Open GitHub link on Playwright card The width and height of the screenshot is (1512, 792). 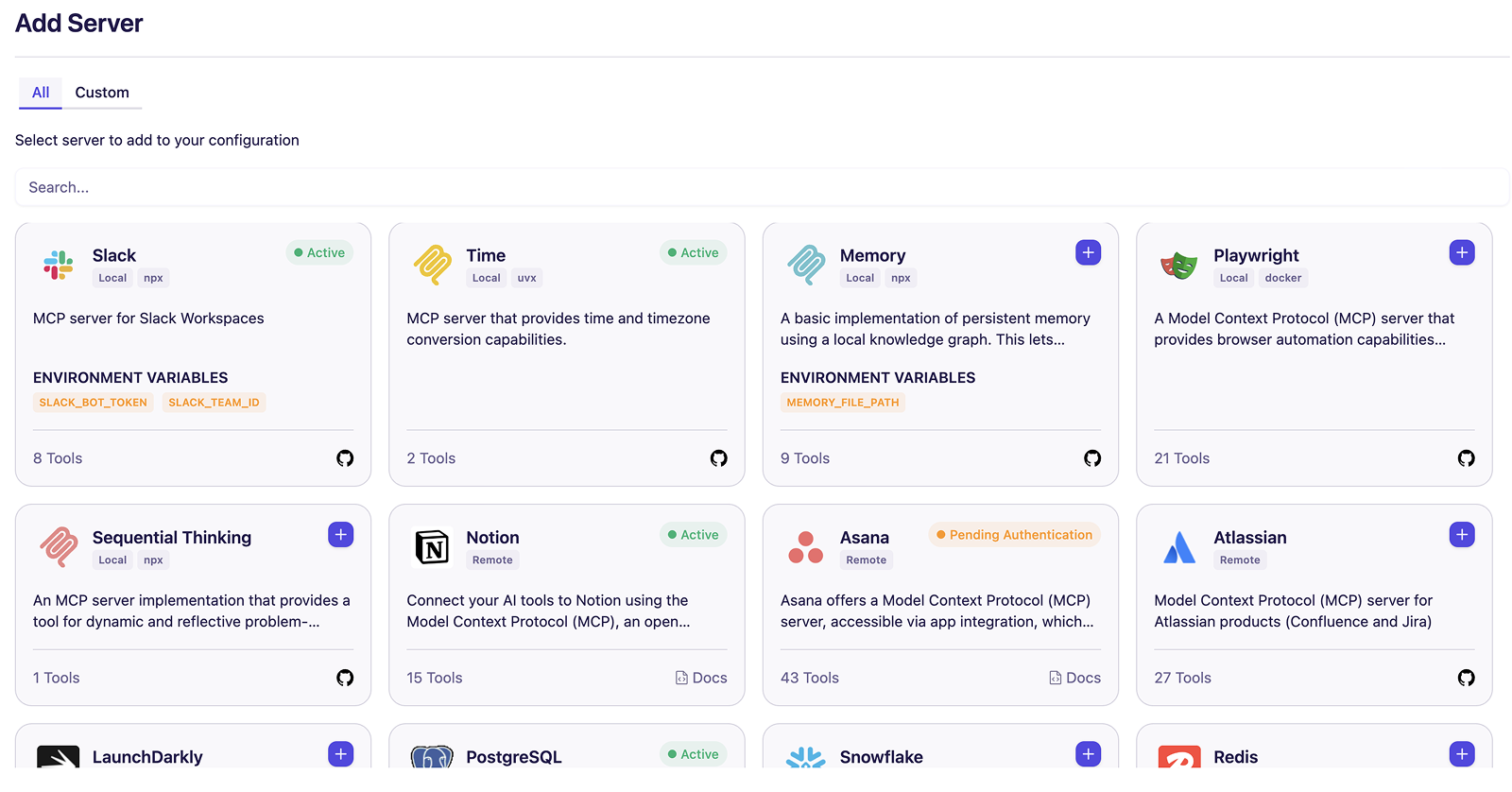(1467, 458)
